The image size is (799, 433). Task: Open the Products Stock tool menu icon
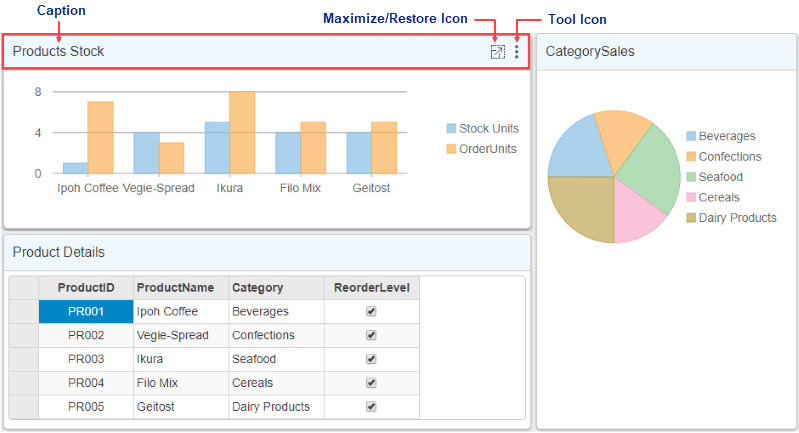click(516, 52)
